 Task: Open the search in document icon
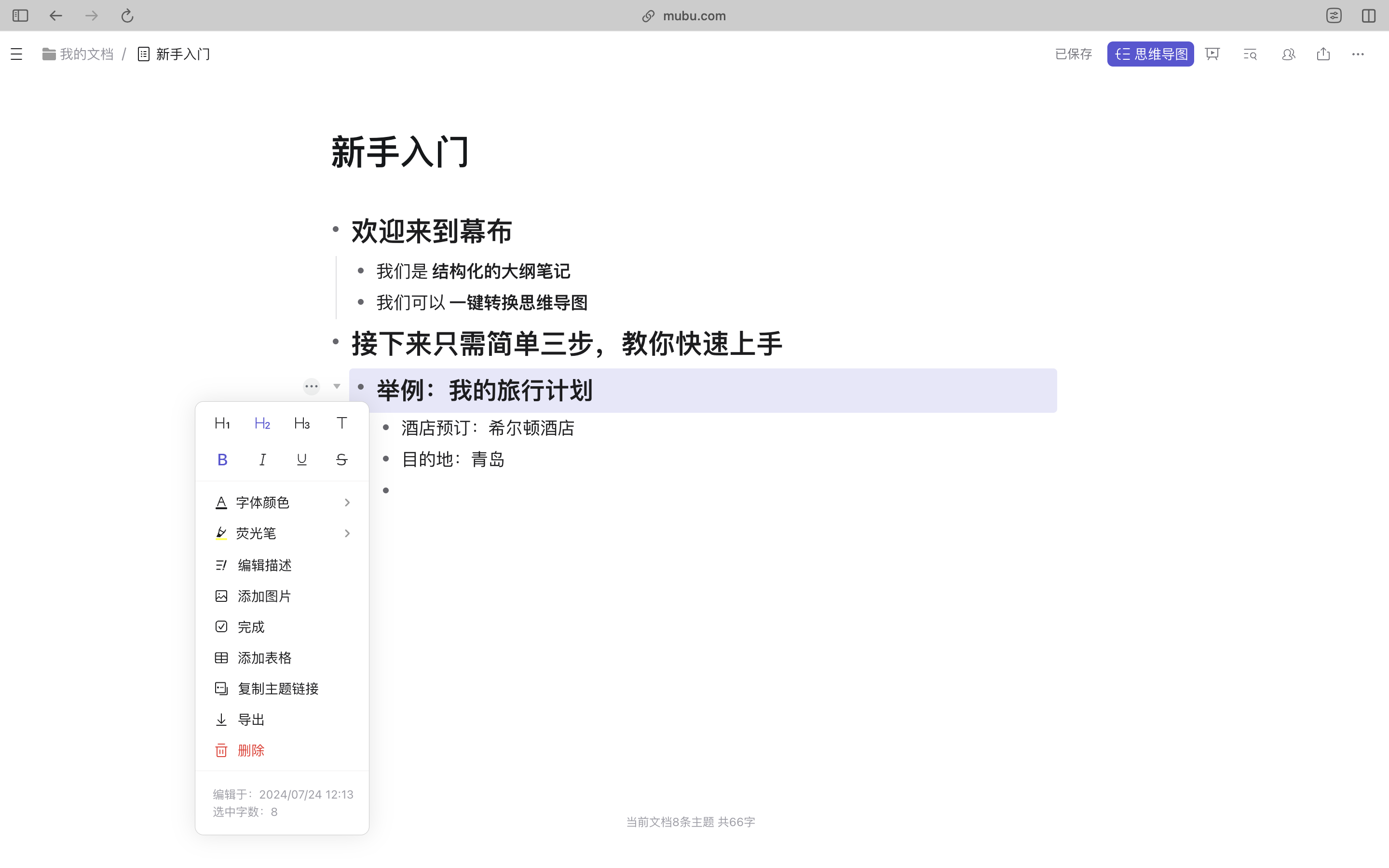click(x=1250, y=54)
